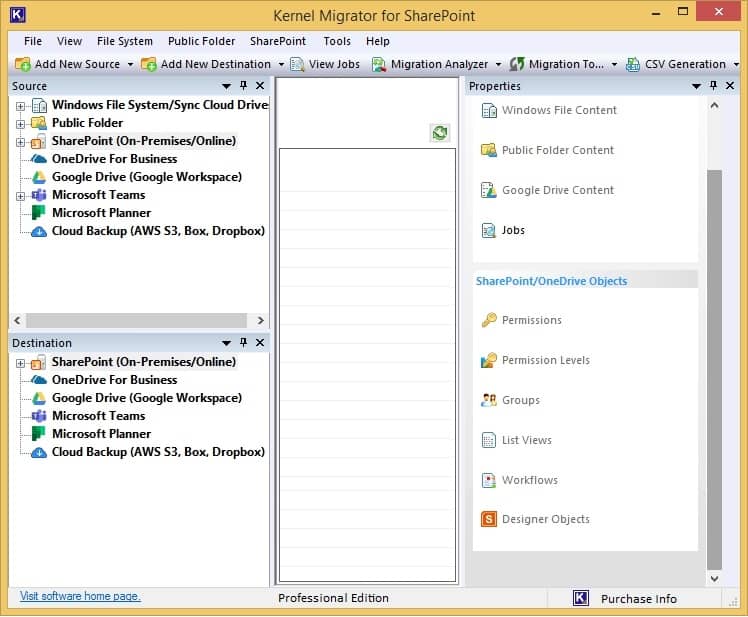Click the Microsoft Teams icon in Destination
Screen dimensions: 748x617
point(39,416)
